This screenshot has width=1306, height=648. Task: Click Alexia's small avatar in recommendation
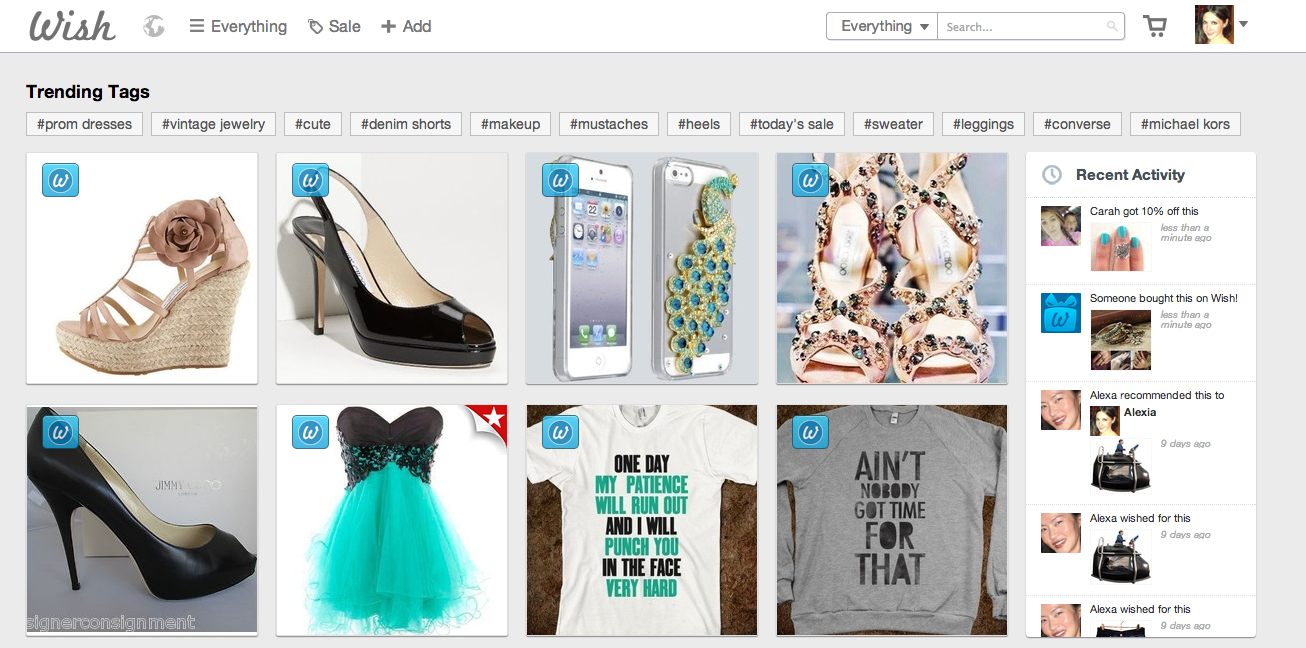pyautogui.click(x=1104, y=420)
